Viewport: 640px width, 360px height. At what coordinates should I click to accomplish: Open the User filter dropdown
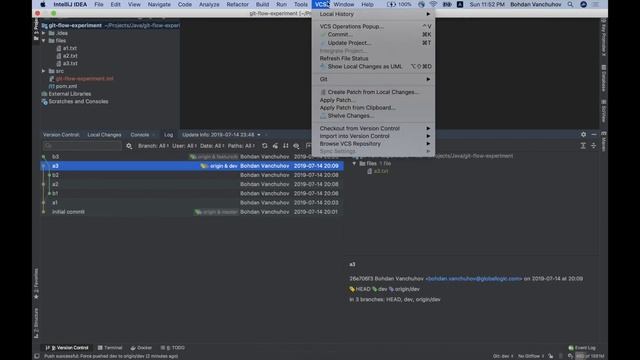(x=184, y=146)
